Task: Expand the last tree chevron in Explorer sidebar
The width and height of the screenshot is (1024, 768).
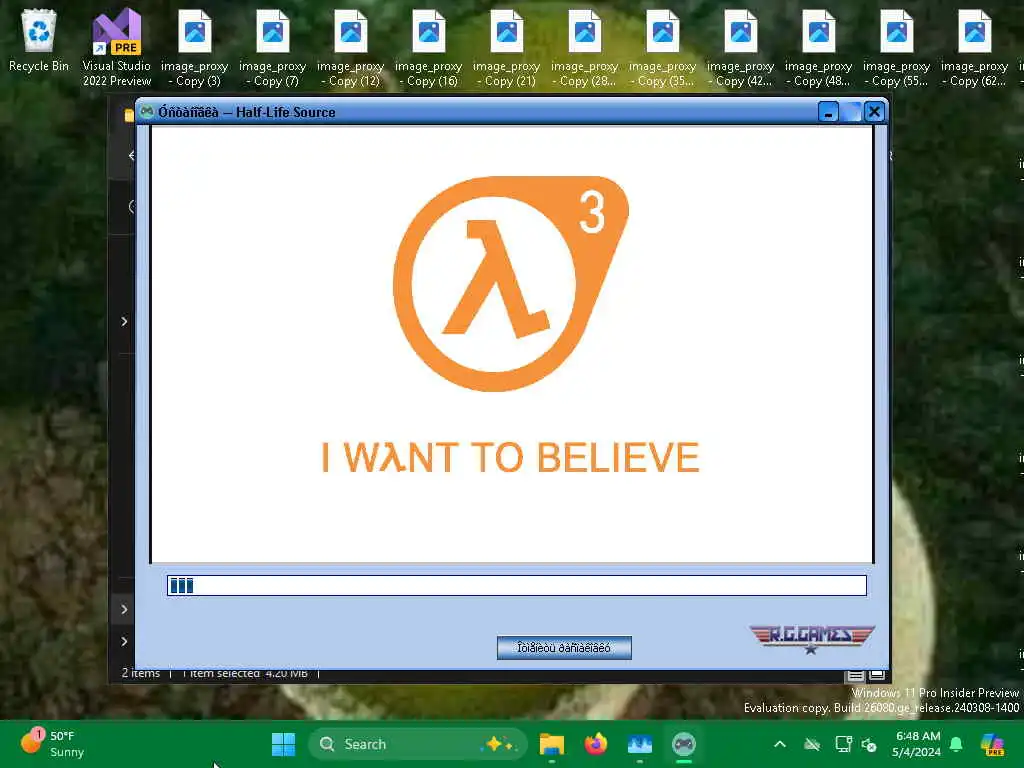Action: pyautogui.click(x=124, y=641)
